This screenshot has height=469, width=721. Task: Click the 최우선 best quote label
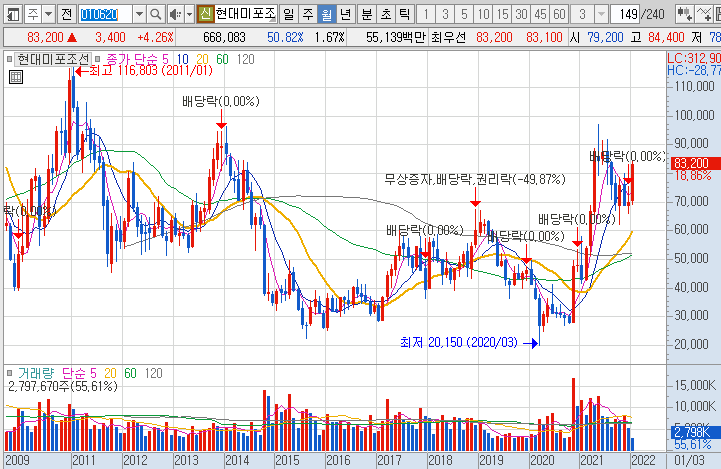pyautogui.click(x=449, y=37)
